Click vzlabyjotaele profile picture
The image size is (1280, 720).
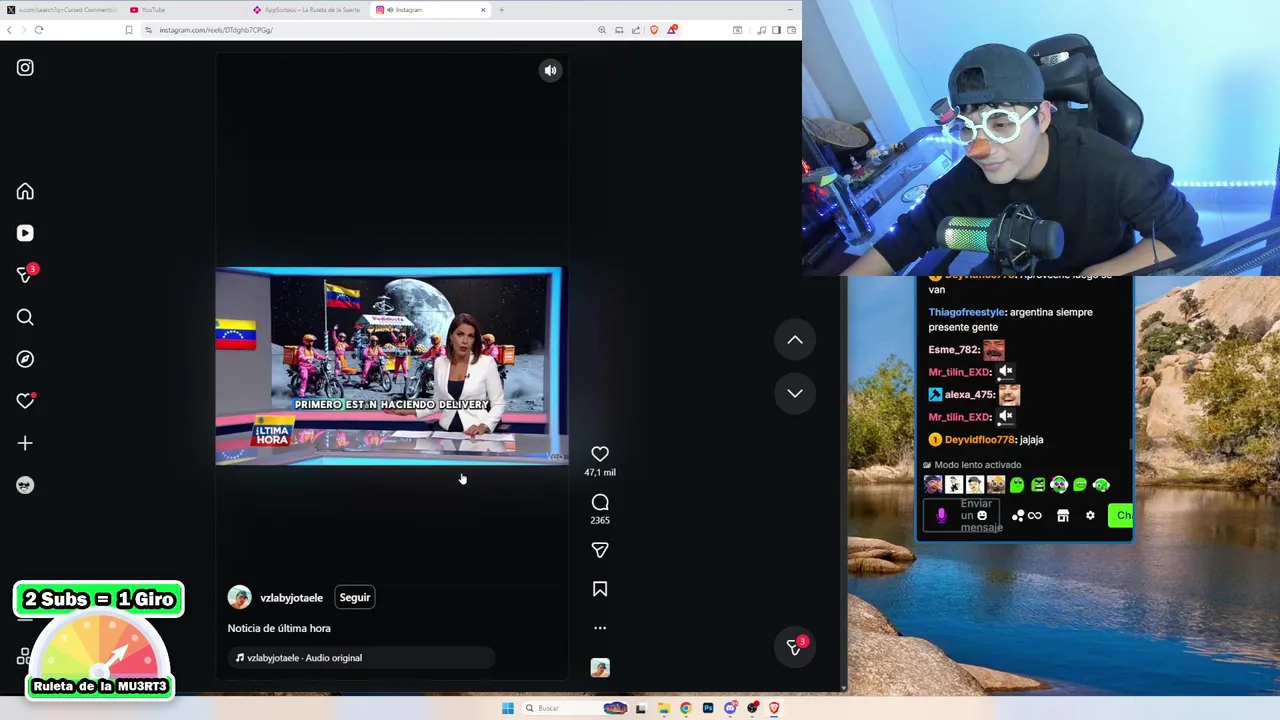(x=240, y=597)
